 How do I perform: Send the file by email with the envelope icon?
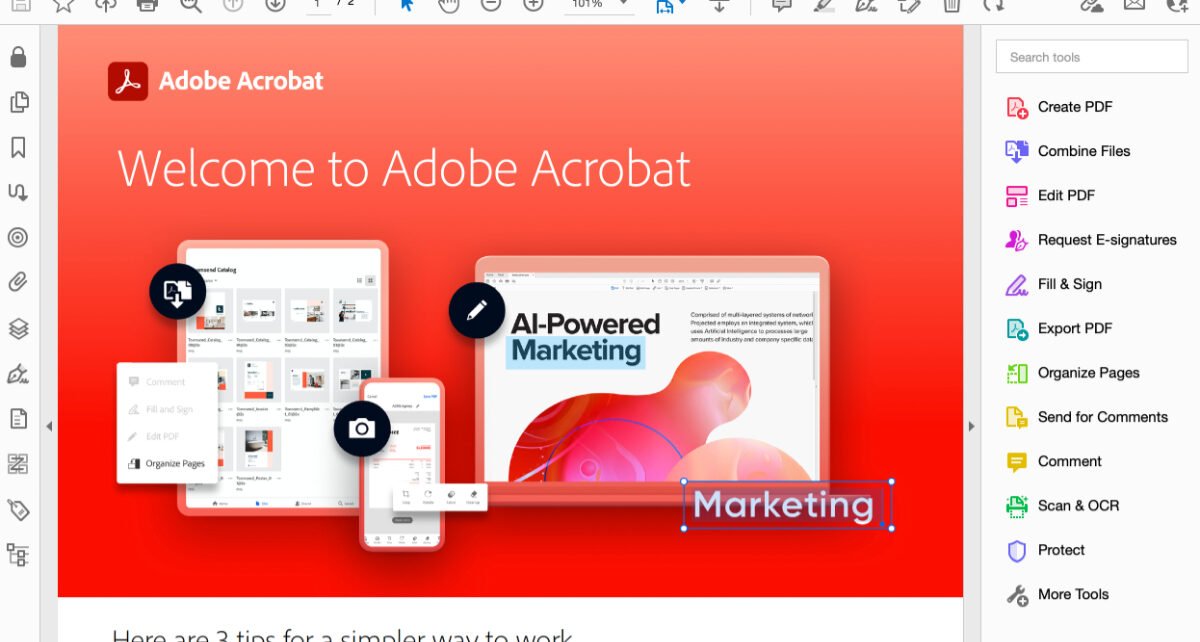[1134, 4]
